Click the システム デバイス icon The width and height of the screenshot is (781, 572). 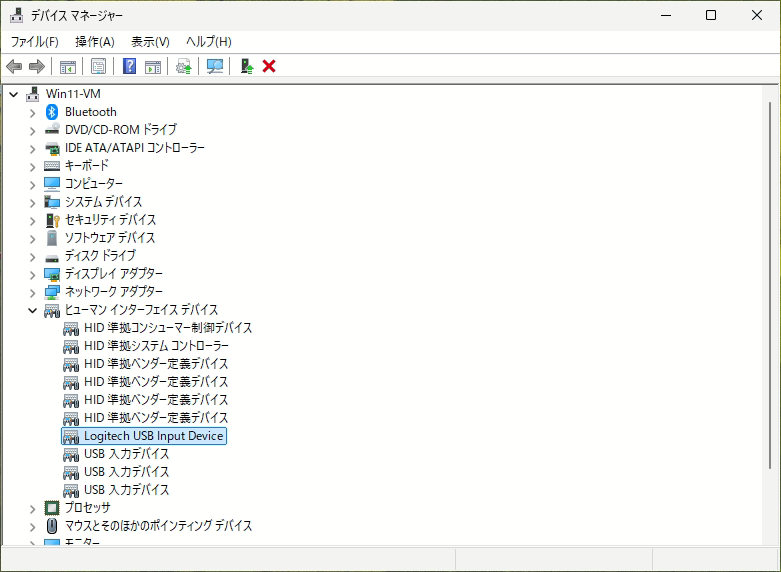click(52, 202)
